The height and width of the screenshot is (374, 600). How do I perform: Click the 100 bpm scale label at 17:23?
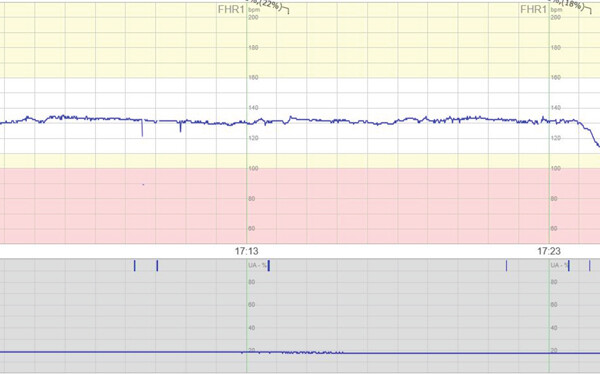[556, 168]
